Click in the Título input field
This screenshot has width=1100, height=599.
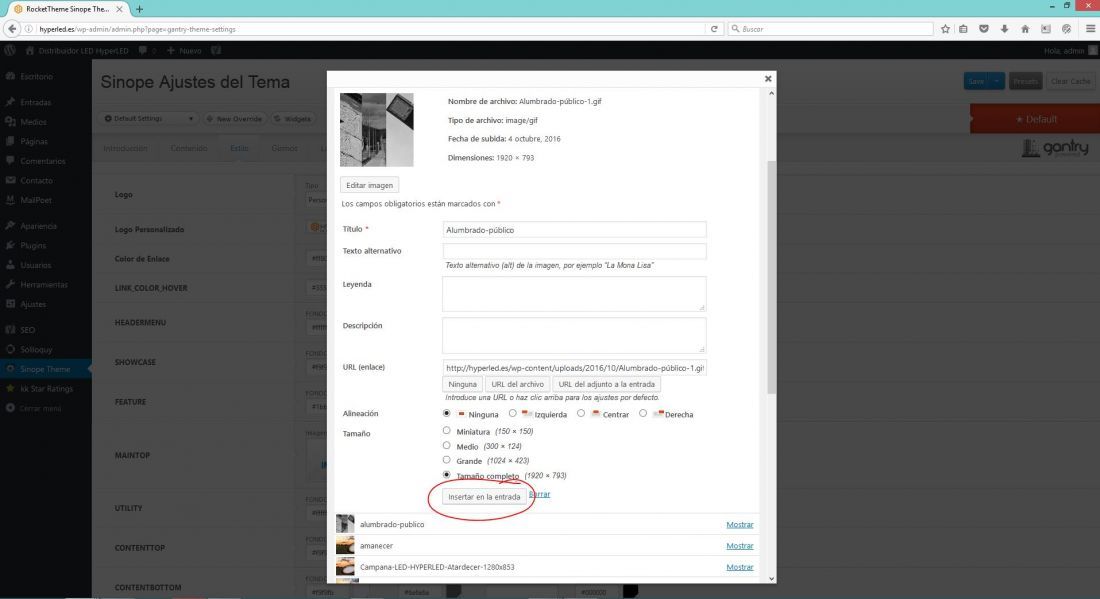tap(575, 230)
